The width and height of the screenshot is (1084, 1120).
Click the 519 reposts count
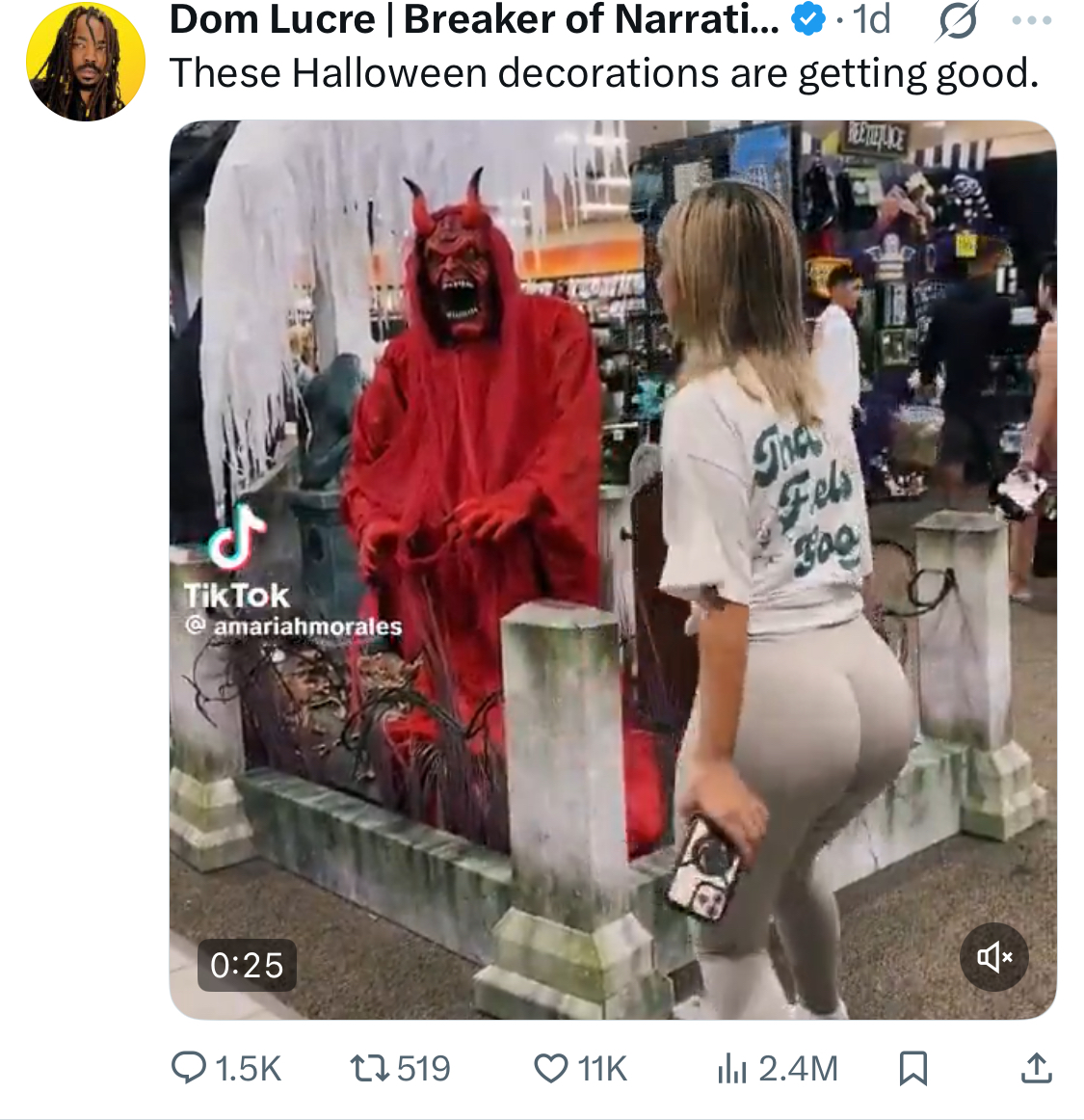[423, 1069]
